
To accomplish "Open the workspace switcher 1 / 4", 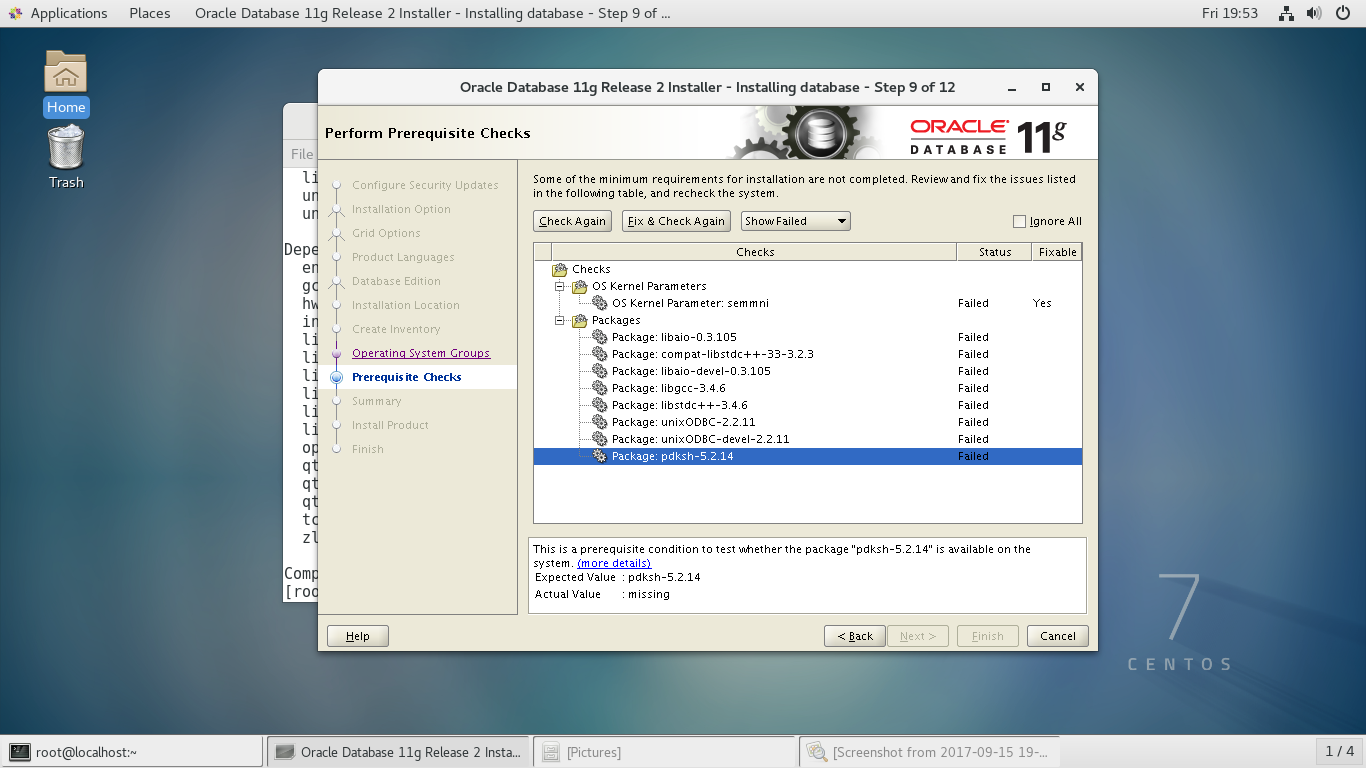I will [1340, 751].
